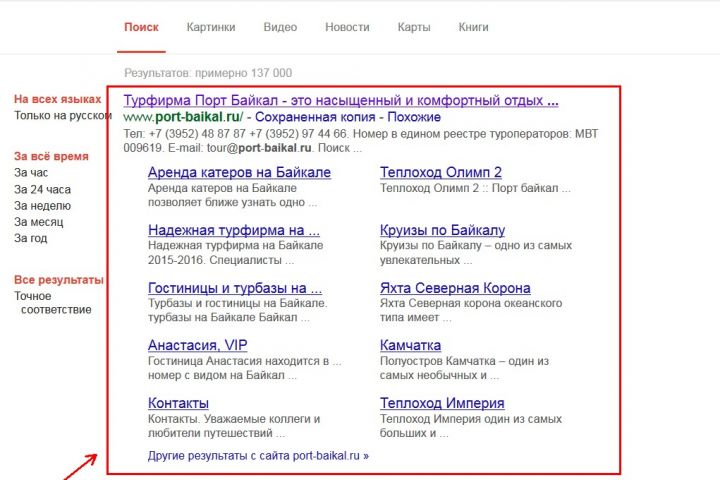Filter results За 24 часа
Screen dimensions: 720x480
[42, 189]
